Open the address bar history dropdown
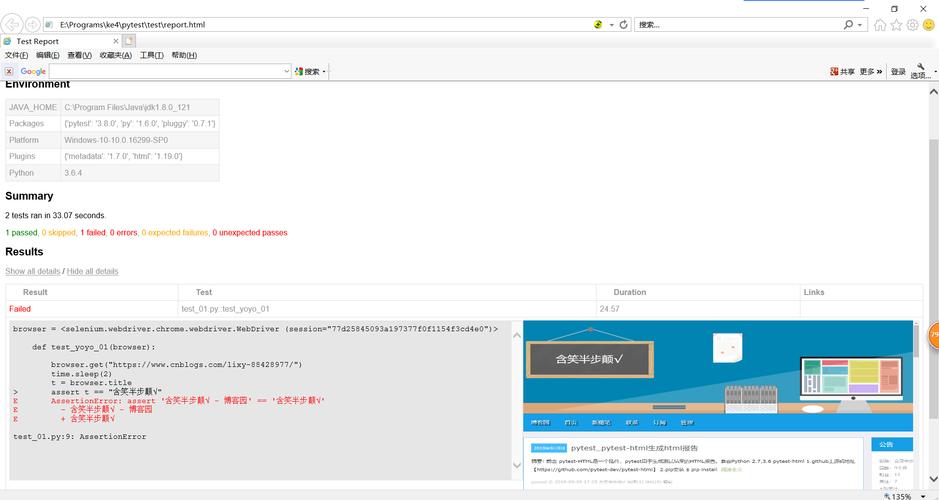This screenshot has height=500, width=939. [610, 24]
